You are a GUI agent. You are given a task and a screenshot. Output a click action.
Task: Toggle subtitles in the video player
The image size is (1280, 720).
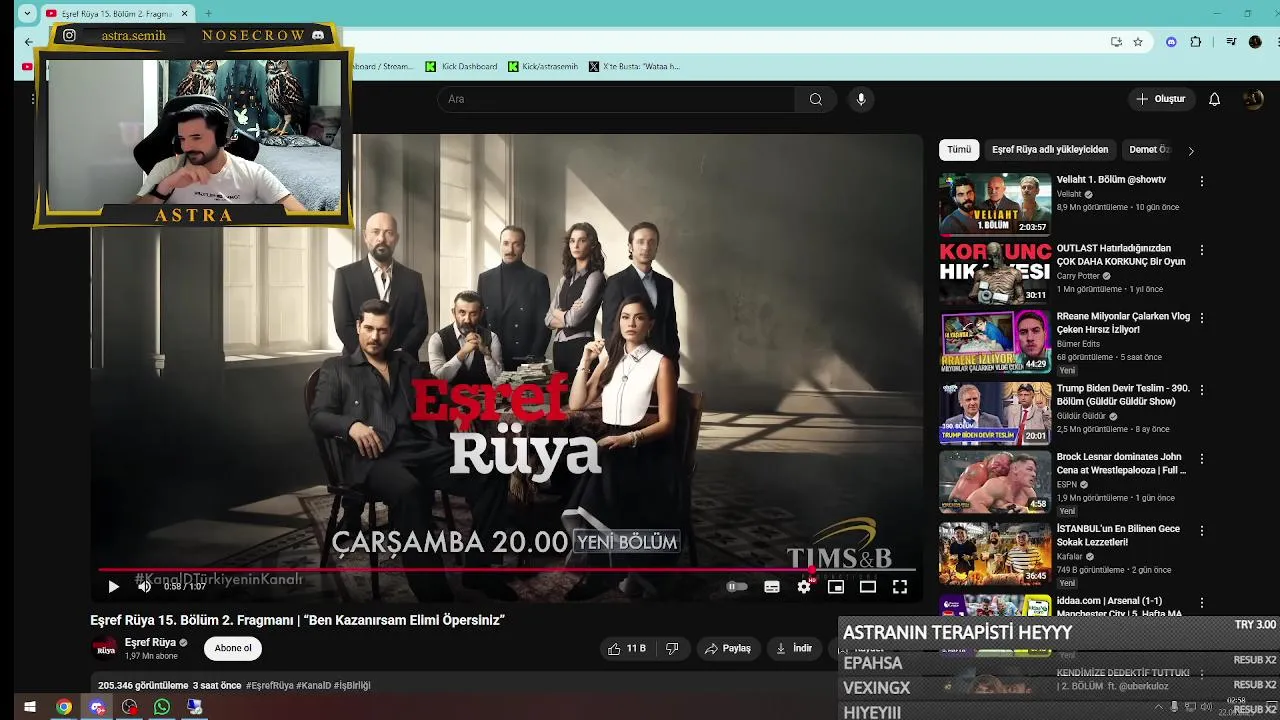(772, 587)
